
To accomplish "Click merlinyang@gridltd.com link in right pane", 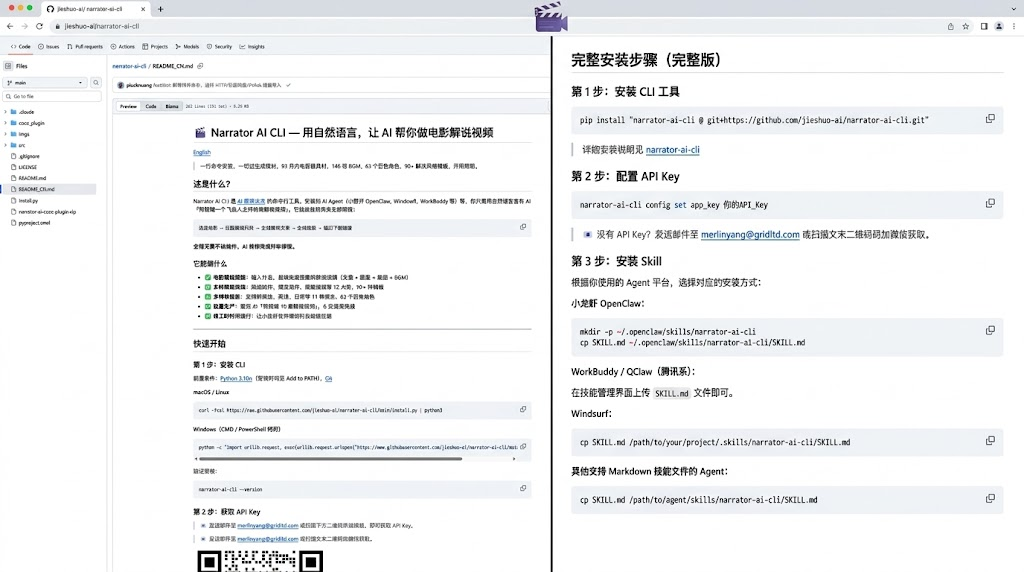I will pos(750,234).
